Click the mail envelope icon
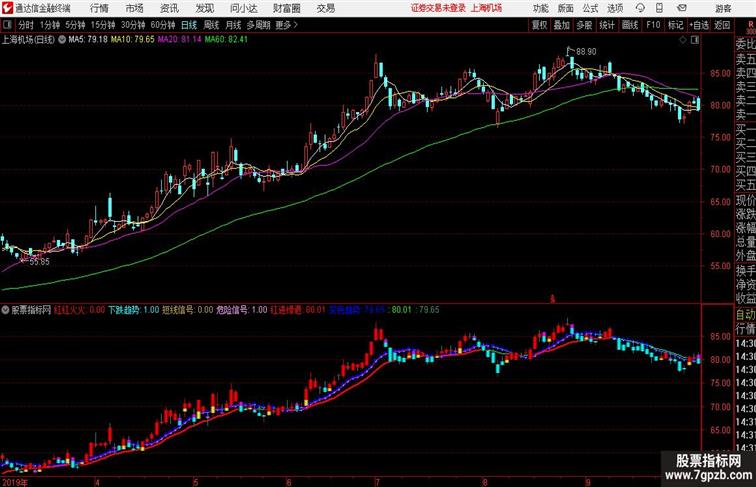Viewport: 756px width, 487px height. (682, 8)
